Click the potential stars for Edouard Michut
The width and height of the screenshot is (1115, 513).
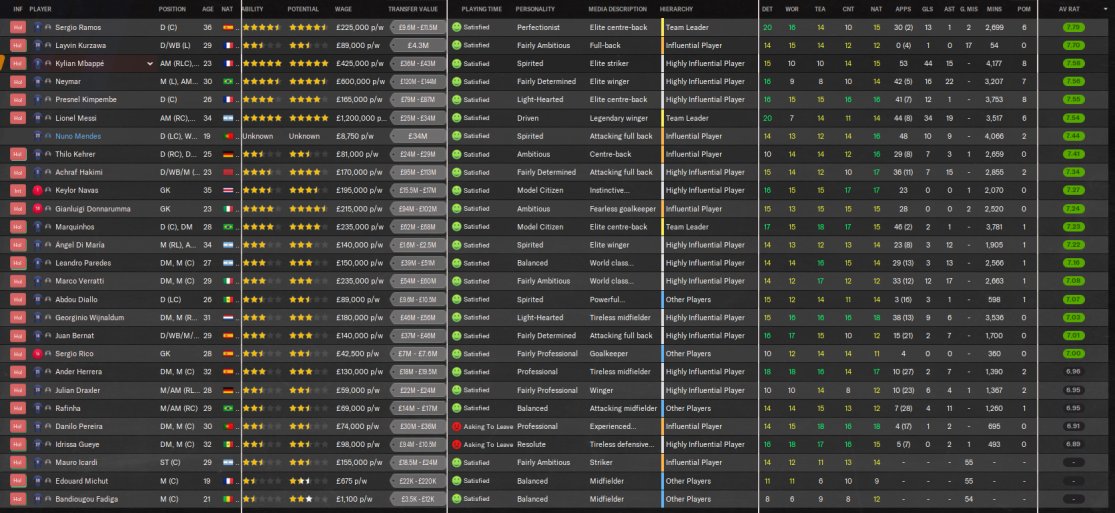309,481
